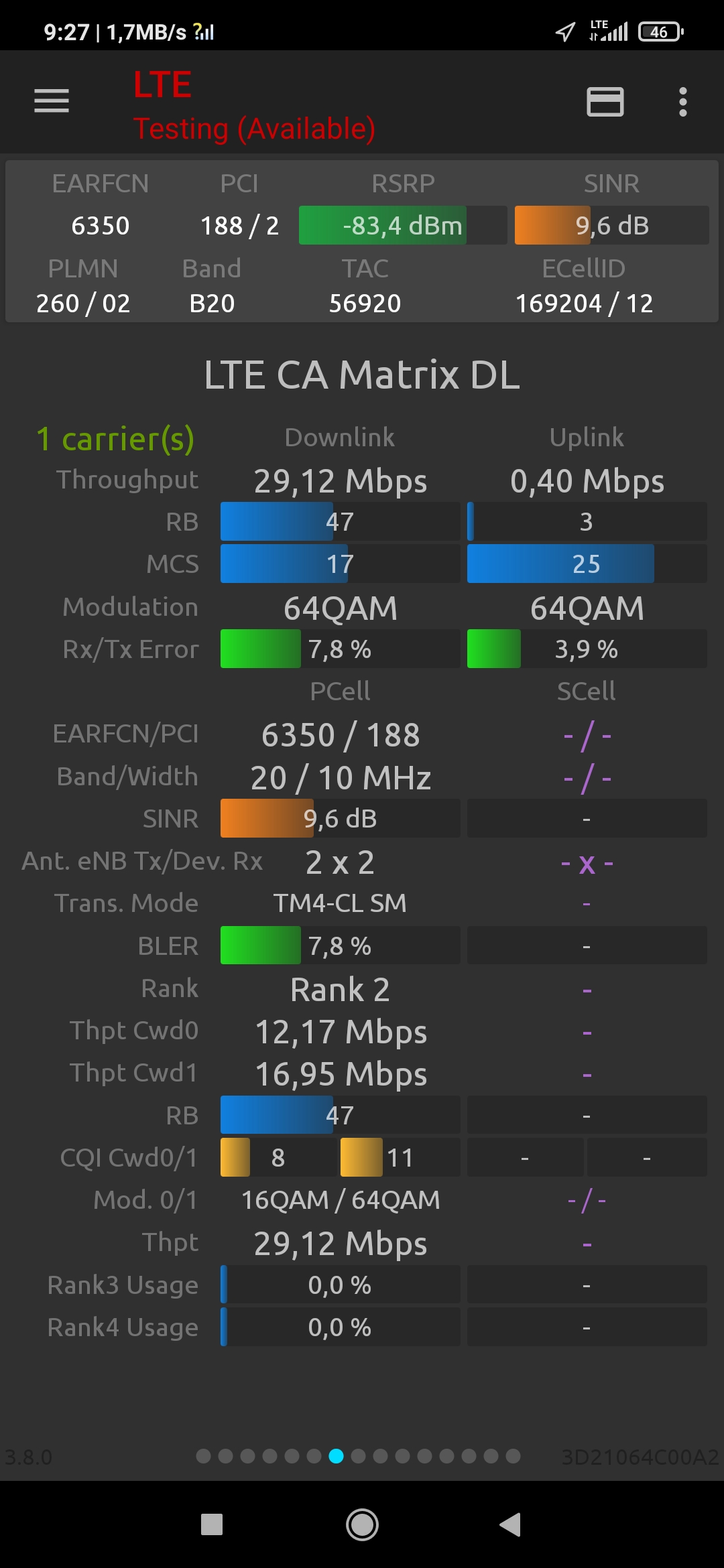The width and height of the screenshot is (724, 1568).
Task: Tap the orange SINR 9,6 dB header bar
Action: point(611,226)
